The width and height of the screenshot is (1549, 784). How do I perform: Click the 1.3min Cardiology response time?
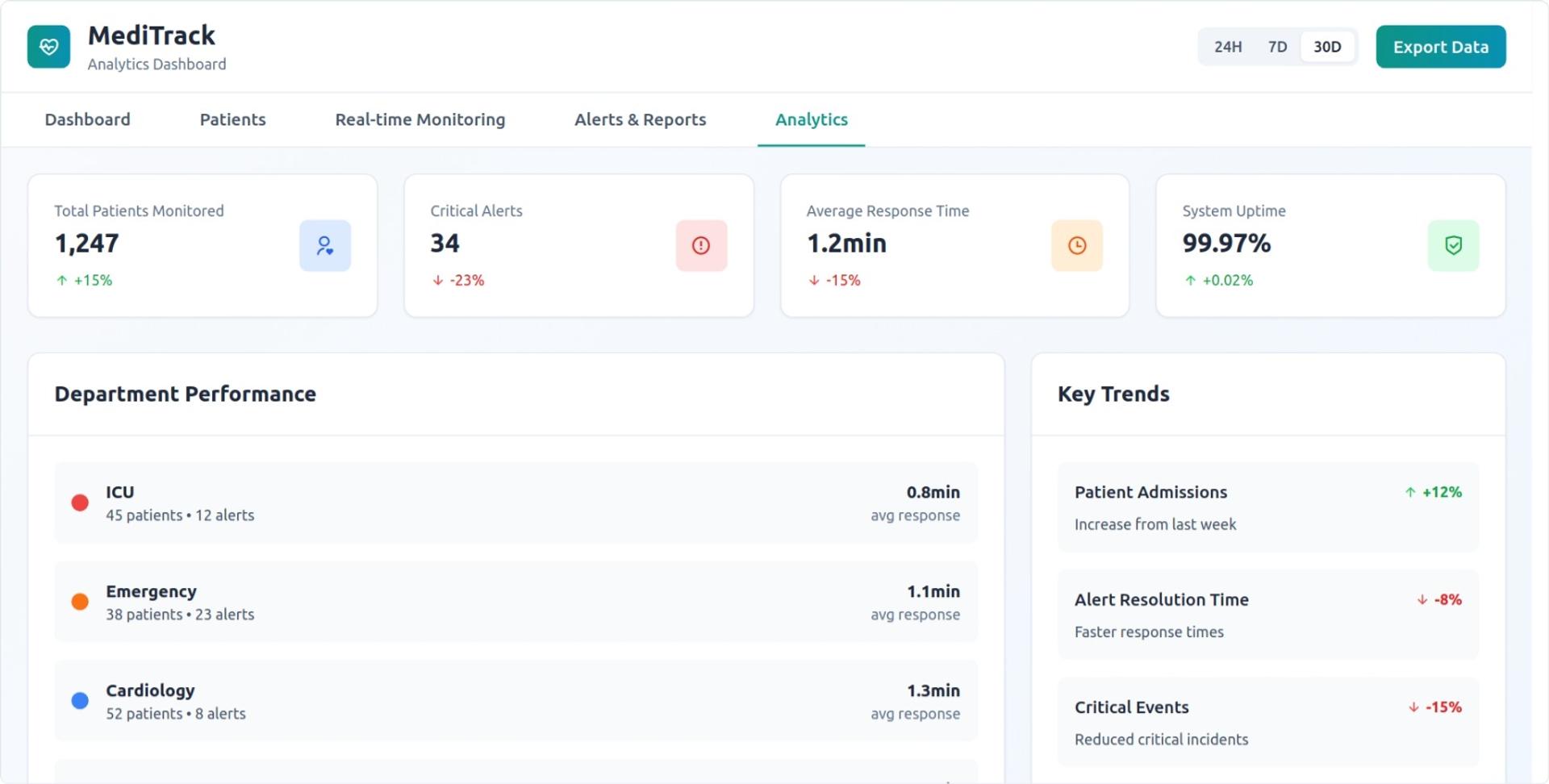933,690
